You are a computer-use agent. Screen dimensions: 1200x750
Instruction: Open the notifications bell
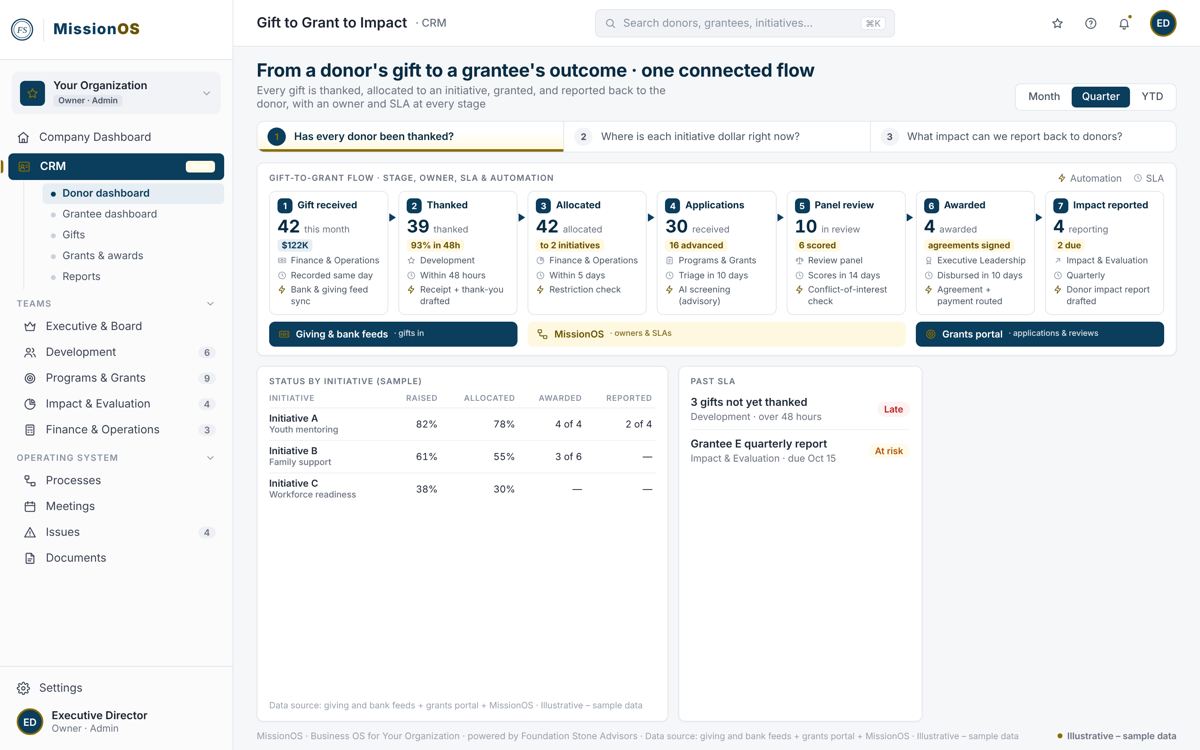click(x=1124, y=23)
